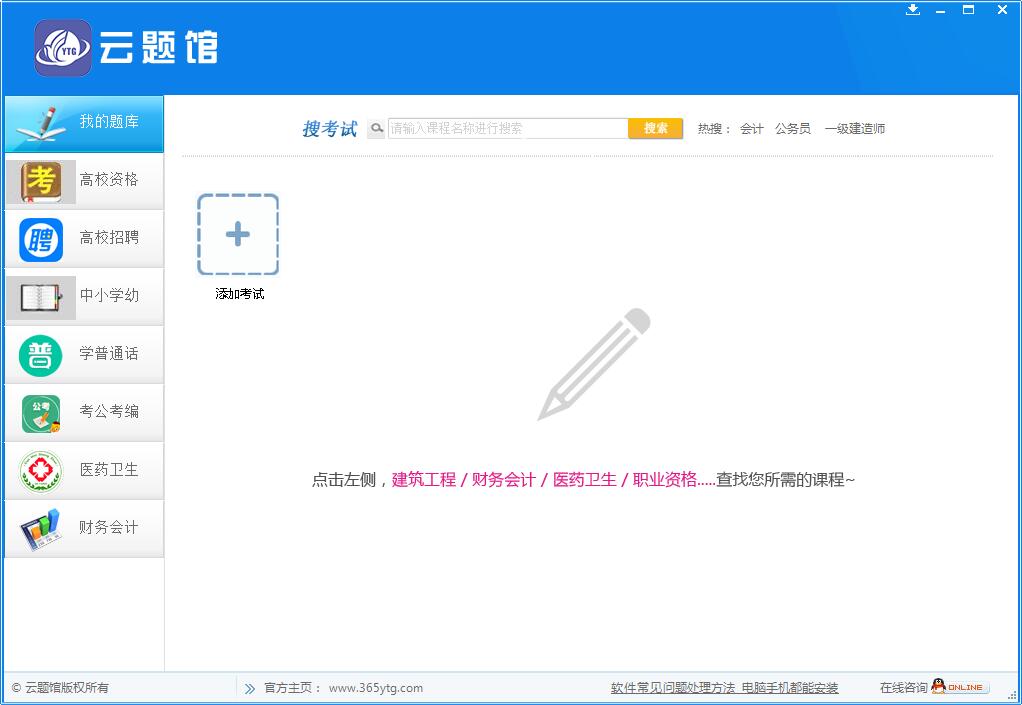Click the download icon in the title bar
The height and width of the screenshot is (705, 1022).
point(911,10)
